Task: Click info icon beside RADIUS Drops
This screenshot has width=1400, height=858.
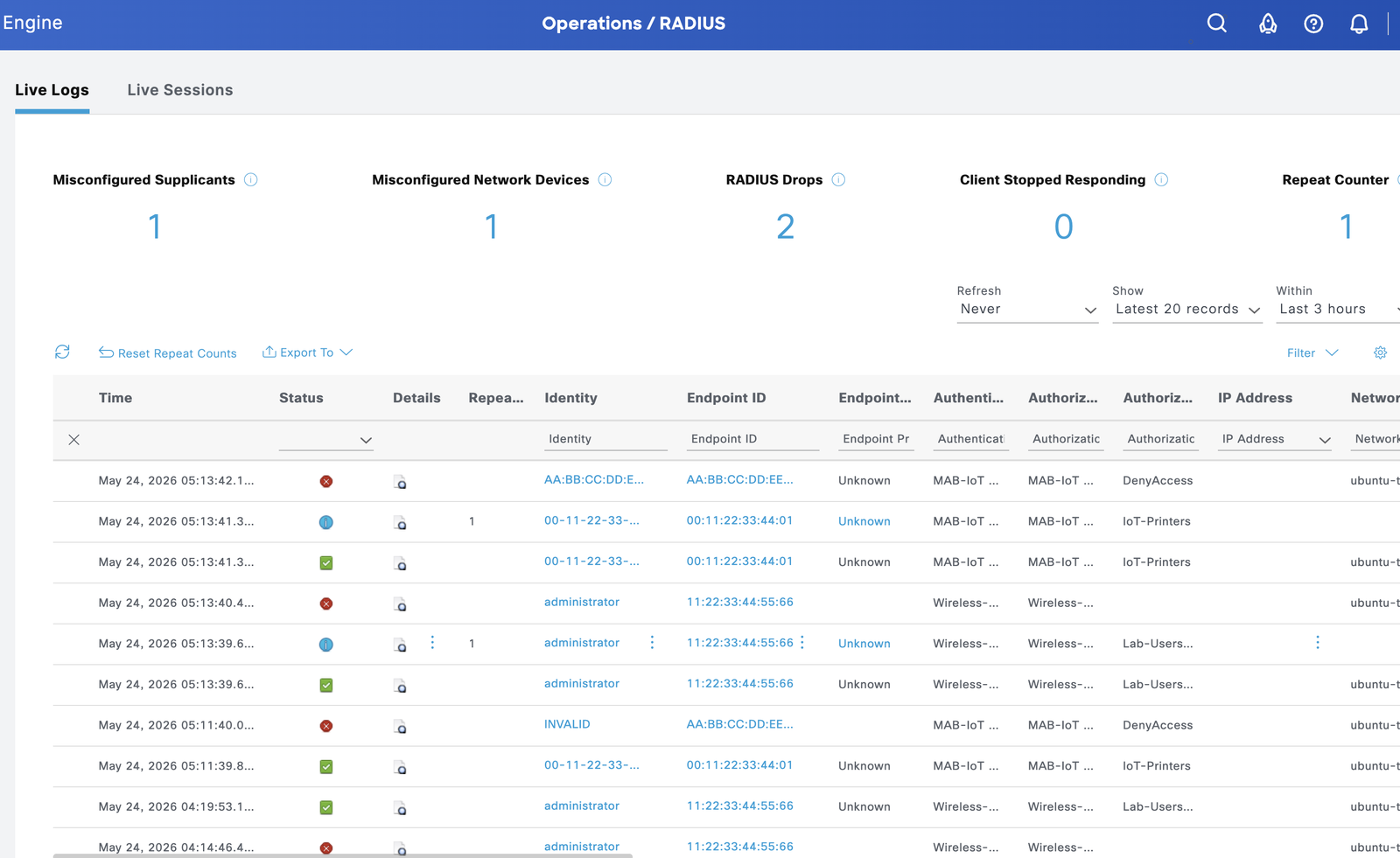Action: tap(838, 179)
